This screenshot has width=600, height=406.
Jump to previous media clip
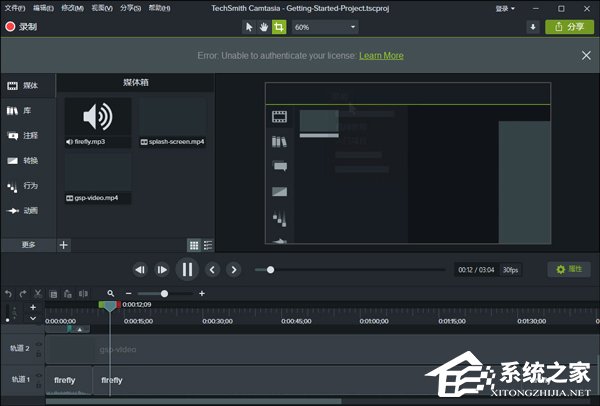coord(212,270)
